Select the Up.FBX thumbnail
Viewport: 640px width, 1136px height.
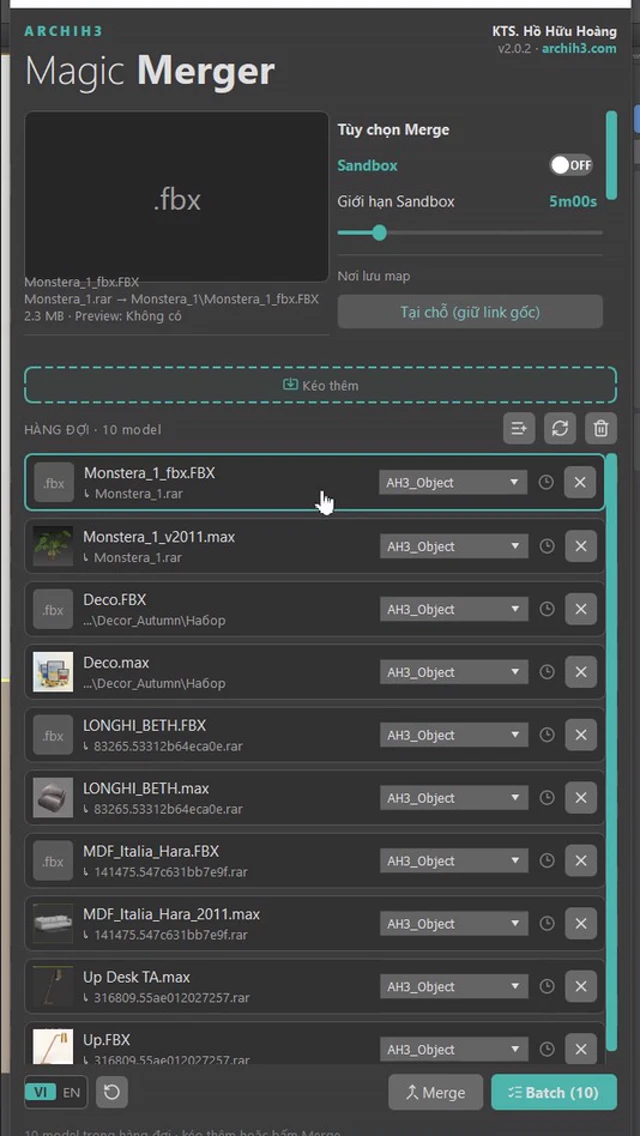[x=53, y=1047]
